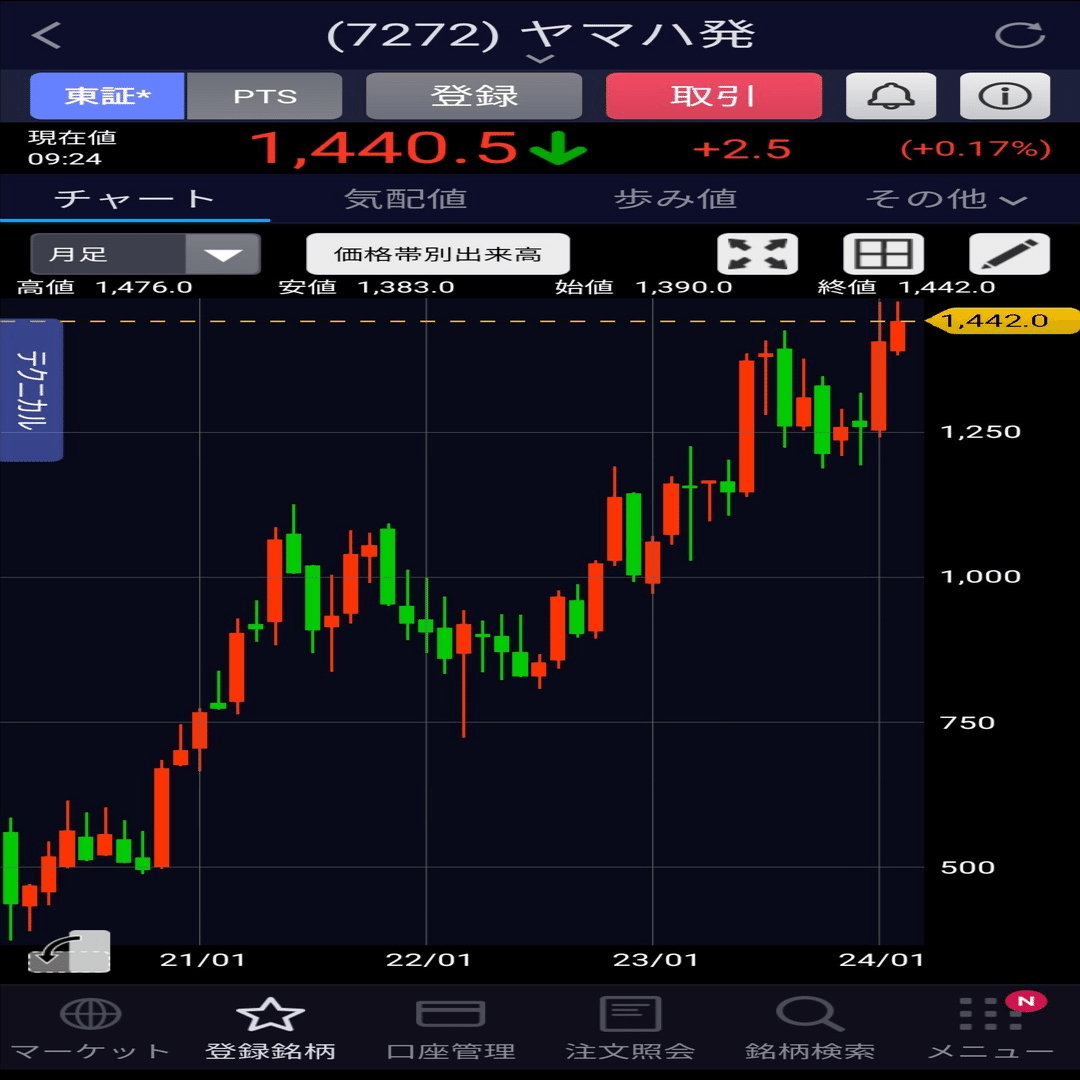Tap the 750 axis label
The height and width of the screenshot is (1080, 1080).
click(x=968, y=723)
